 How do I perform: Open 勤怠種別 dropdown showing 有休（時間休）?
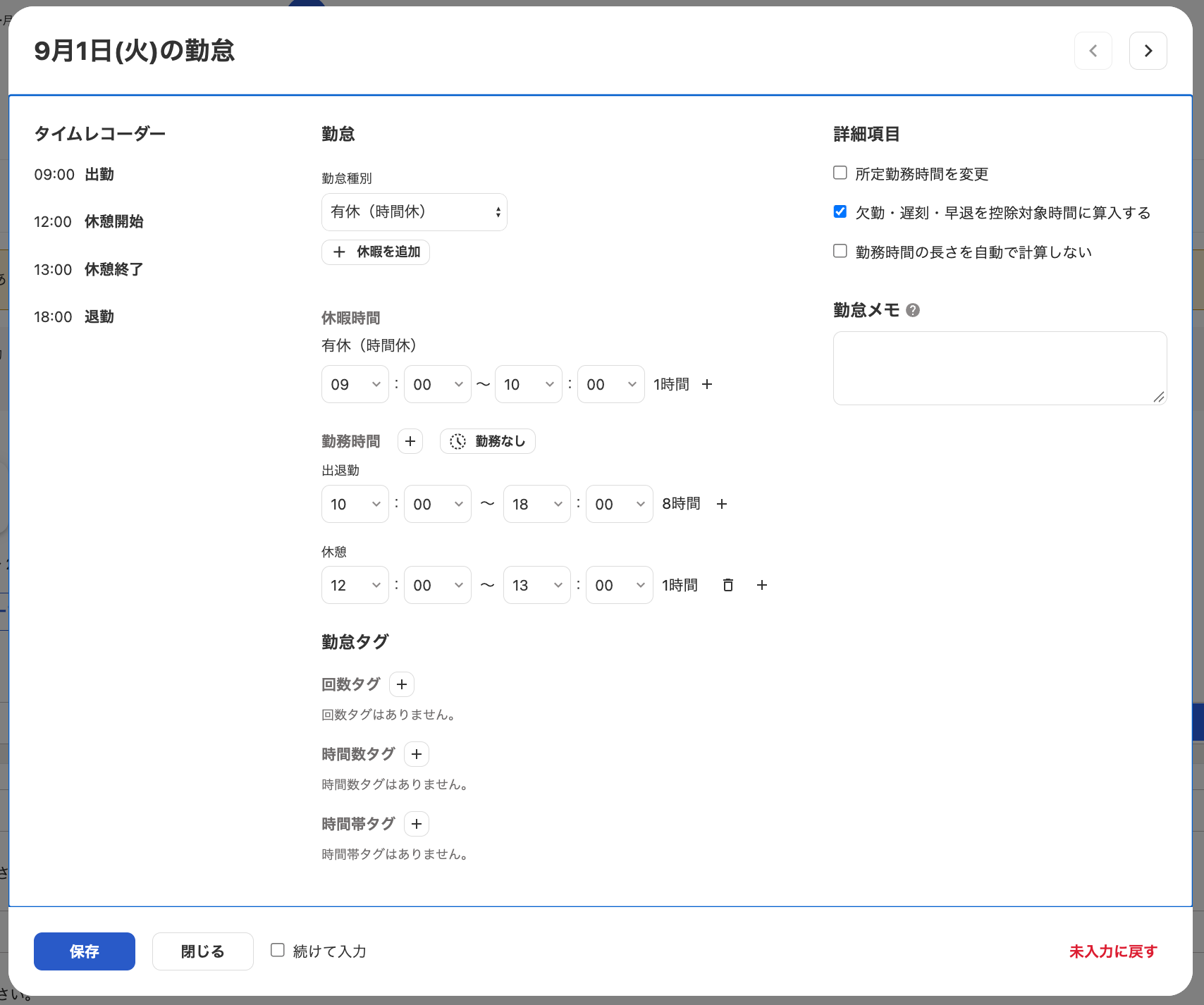click(414, 212)
